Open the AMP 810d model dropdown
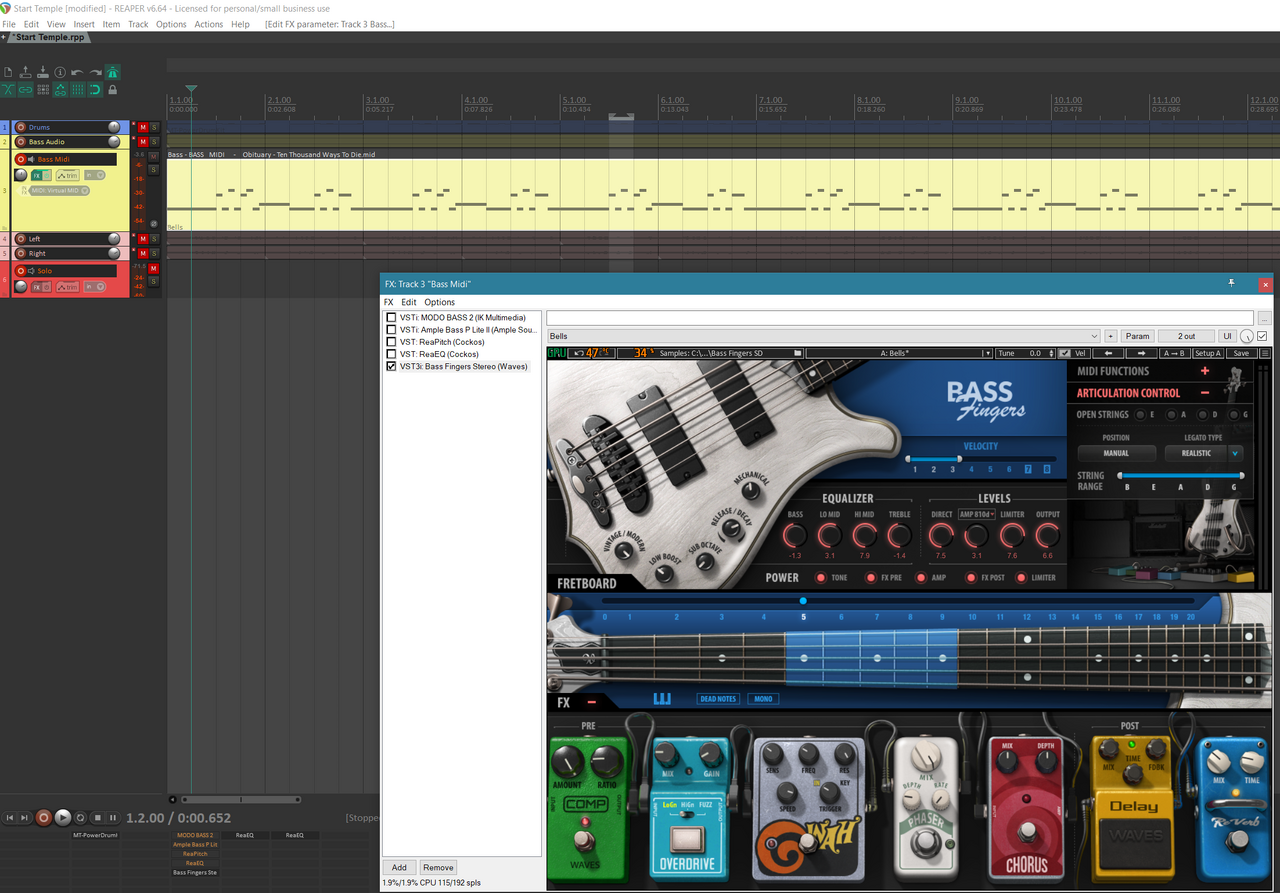The image size is (1280, 893). [x=976, y=514]
